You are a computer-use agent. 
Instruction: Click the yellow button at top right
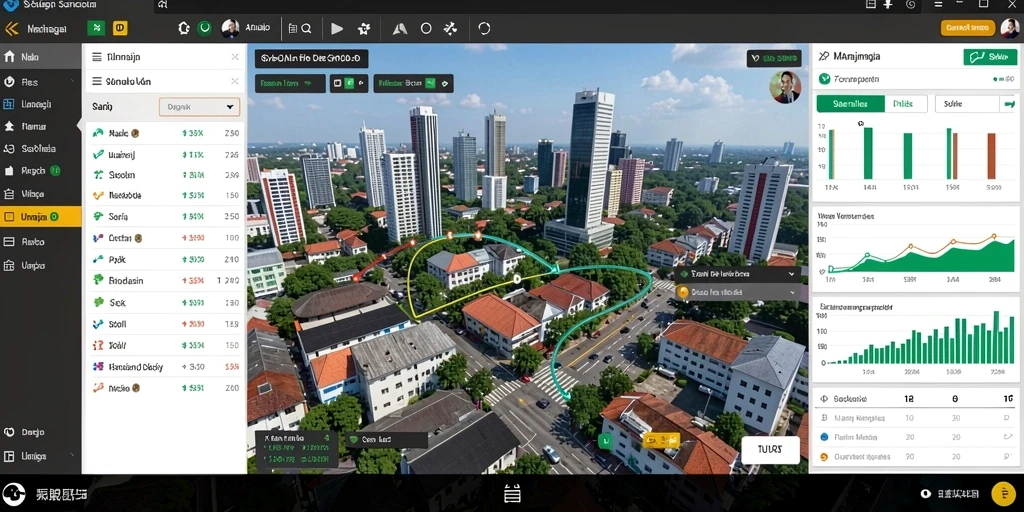tap(968, 27)
